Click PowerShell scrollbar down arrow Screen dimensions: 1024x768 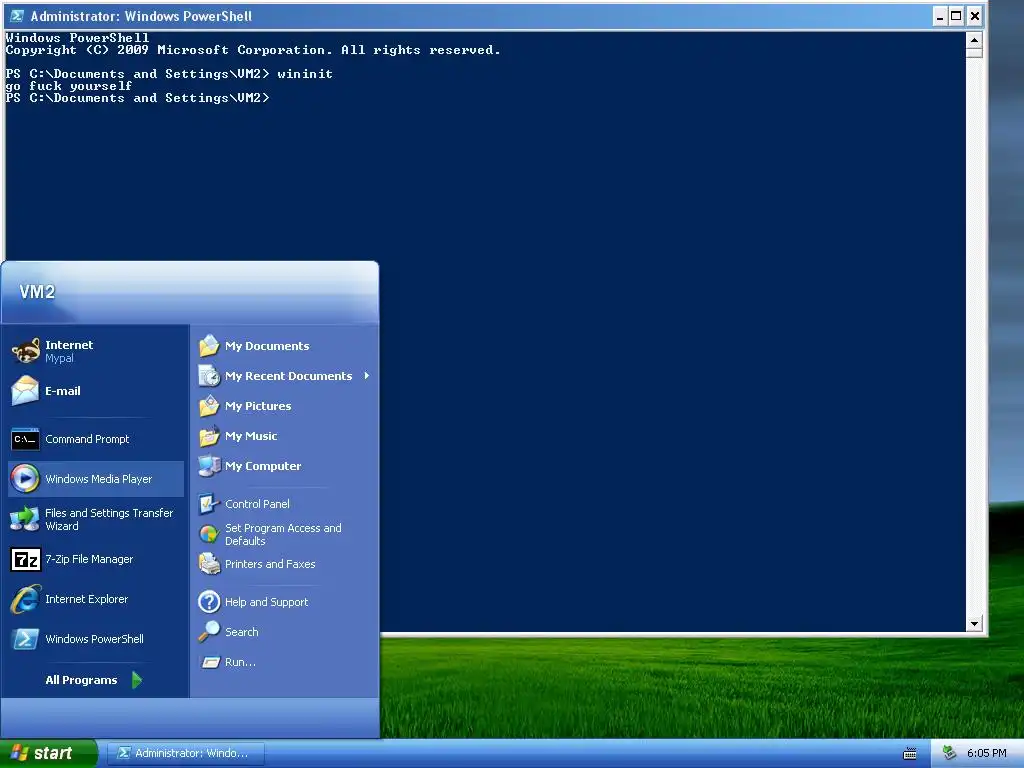pyautogui.click(x=974, y=624)
